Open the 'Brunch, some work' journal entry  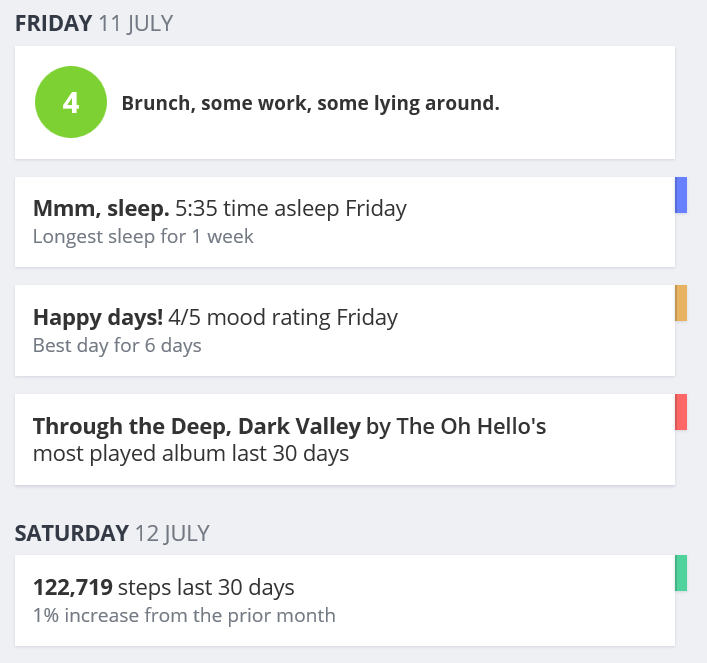coord(310,103)
